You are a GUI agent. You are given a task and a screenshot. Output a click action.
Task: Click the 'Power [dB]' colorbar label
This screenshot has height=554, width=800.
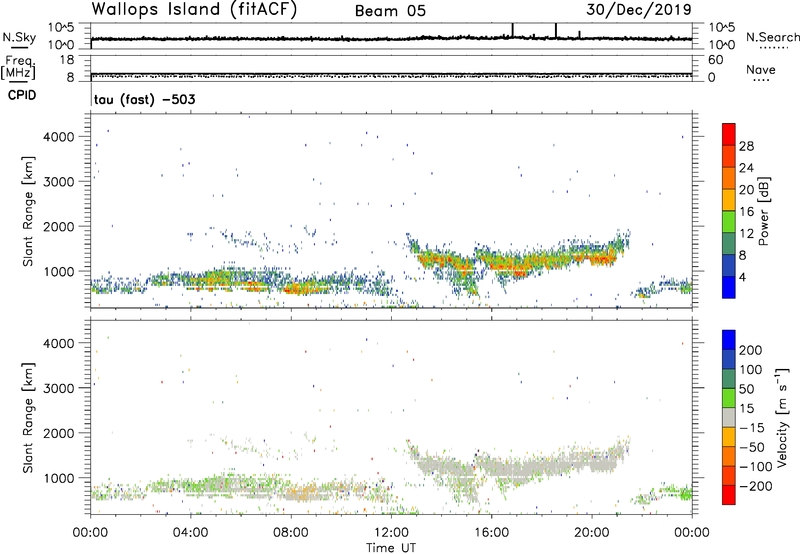763,211
